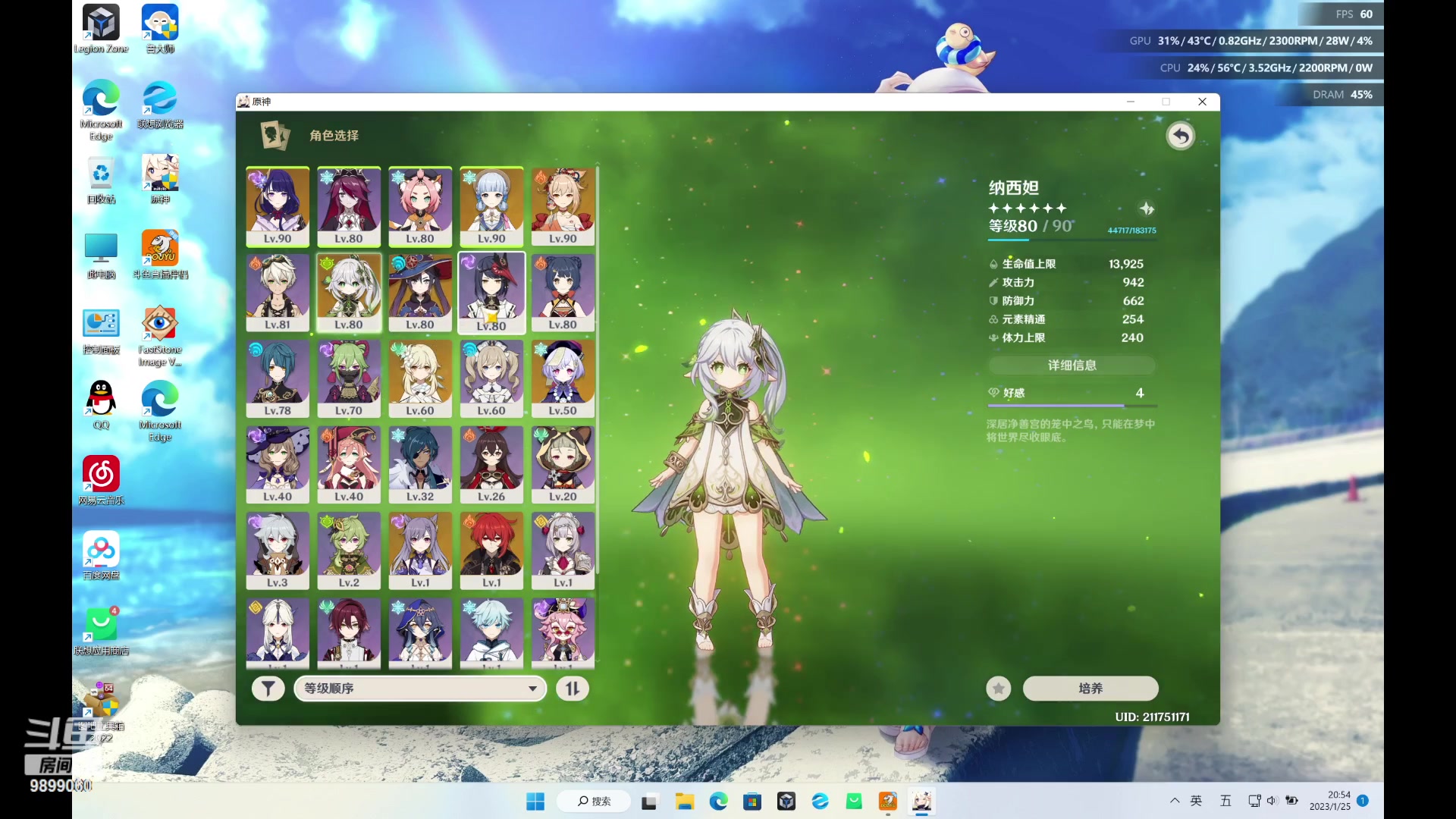1456x819 pixels.
Task: Select the Lv.2 green-haired character portrait
Action: pos(349,551)
